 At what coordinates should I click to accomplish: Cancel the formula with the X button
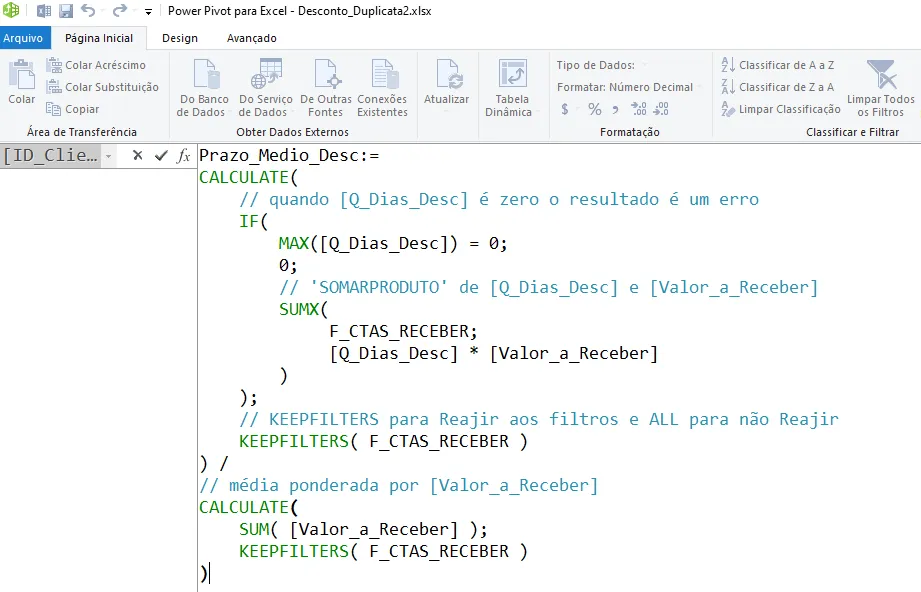(137, 155)
